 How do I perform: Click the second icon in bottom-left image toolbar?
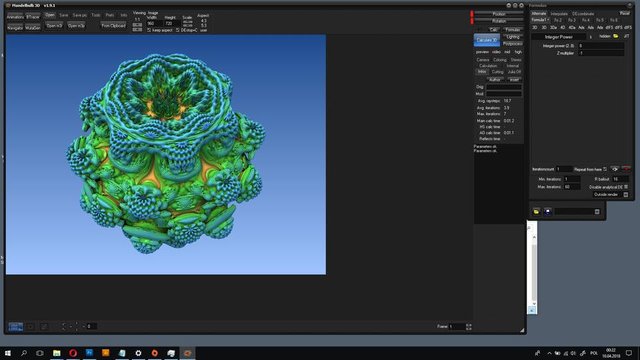[31, 327]
